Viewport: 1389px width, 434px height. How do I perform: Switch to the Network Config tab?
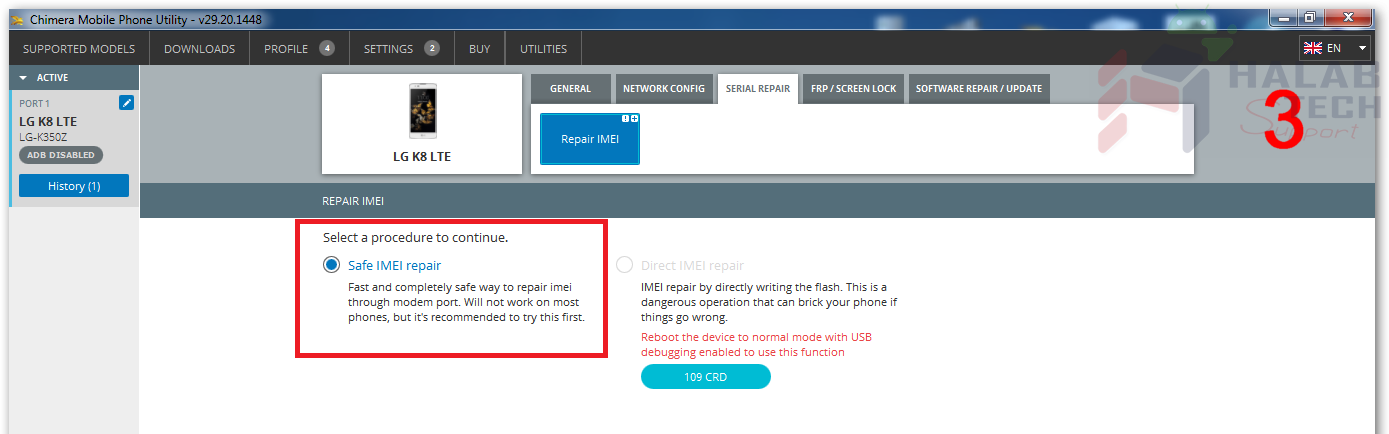664,89
